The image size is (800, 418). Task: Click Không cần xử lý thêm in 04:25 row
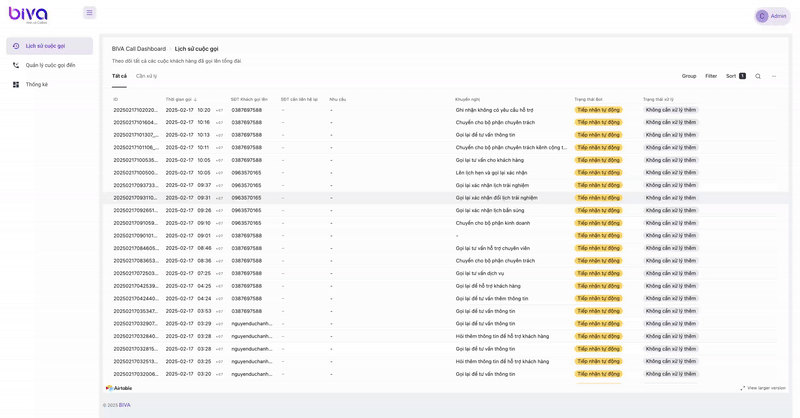click(671, 286)
